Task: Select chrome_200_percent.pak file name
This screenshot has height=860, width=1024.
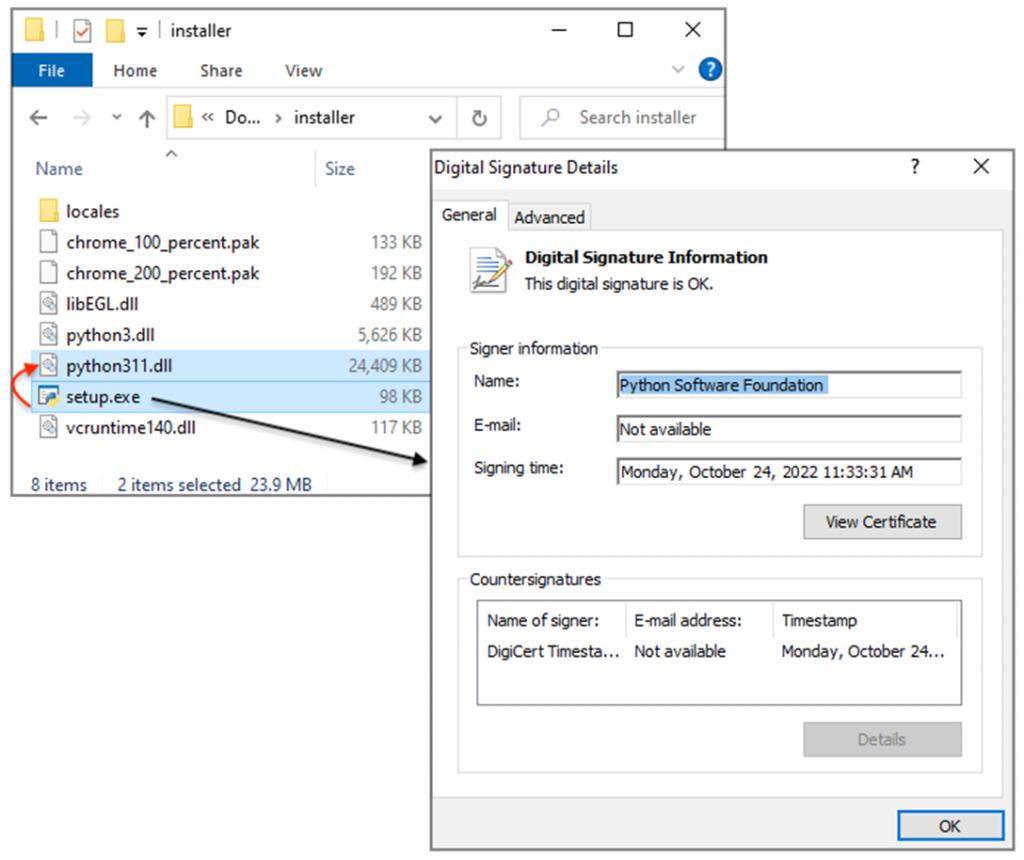Action: point(163,274)
